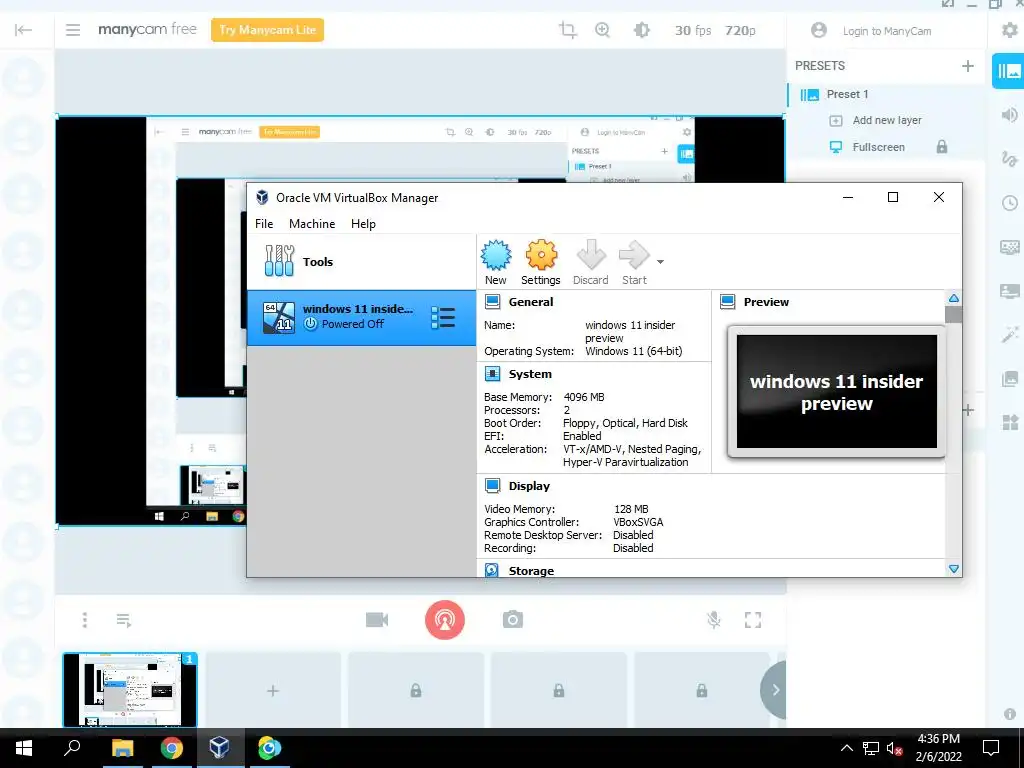Image resolution: width=1024 pixels, height=768 pixels.
Task: Start the virtual machine with Start arrow
Action: [634, 262]
